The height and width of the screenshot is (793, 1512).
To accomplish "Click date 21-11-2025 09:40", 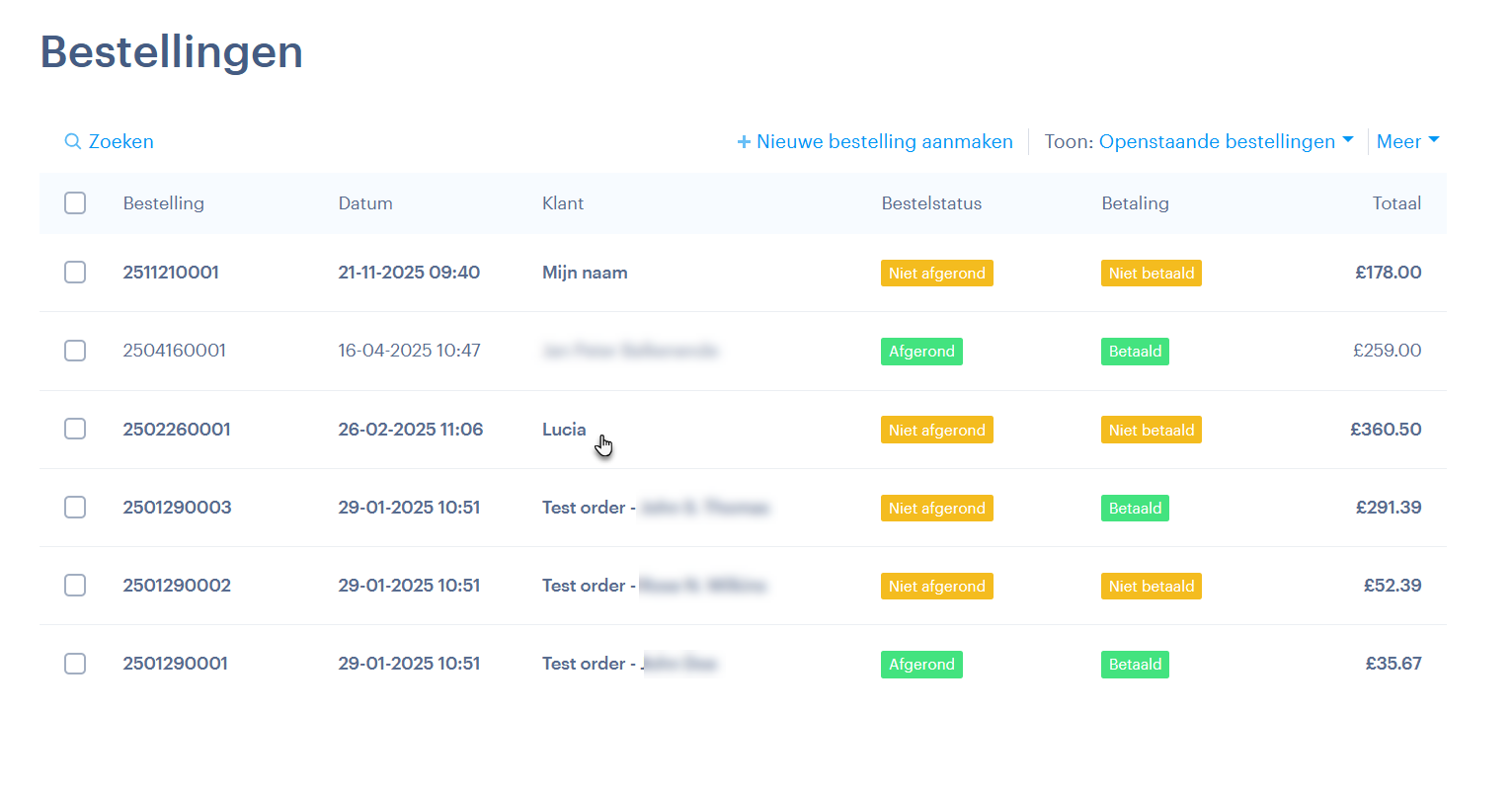I will [409, 273].
